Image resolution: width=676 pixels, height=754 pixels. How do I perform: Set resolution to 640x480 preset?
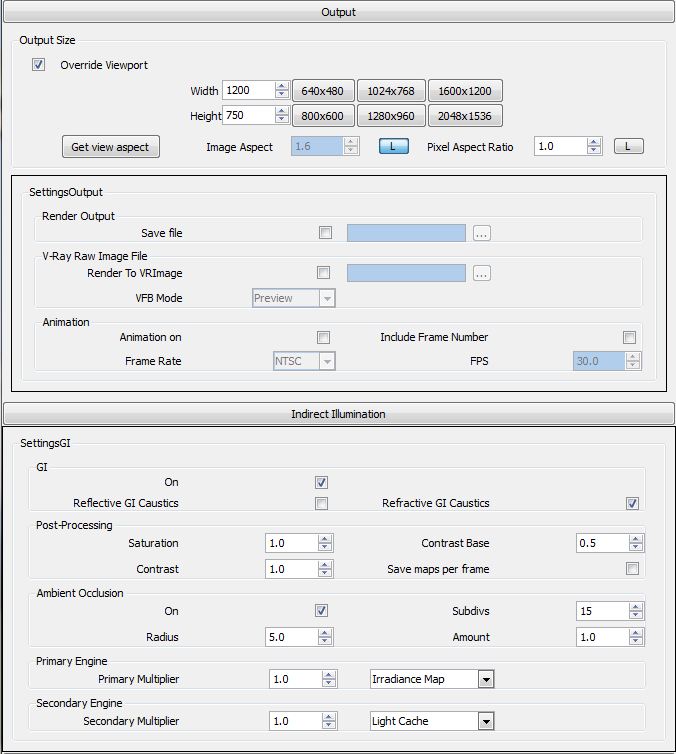323,91
